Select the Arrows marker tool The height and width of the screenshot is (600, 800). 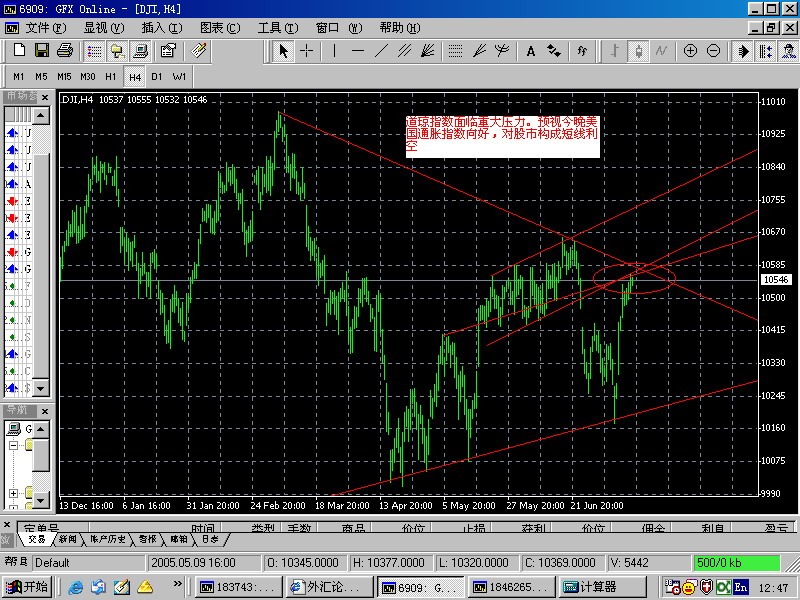coord(554,51)
